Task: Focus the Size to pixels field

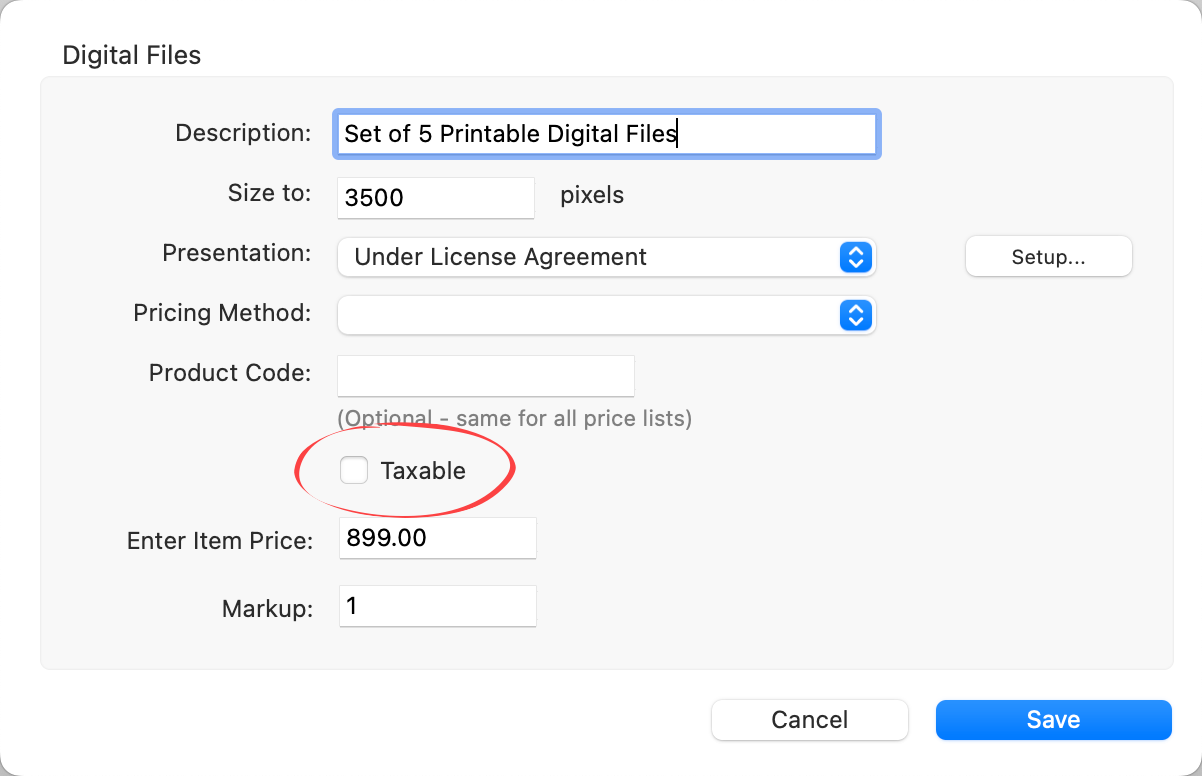Action: tap(436, 197)
